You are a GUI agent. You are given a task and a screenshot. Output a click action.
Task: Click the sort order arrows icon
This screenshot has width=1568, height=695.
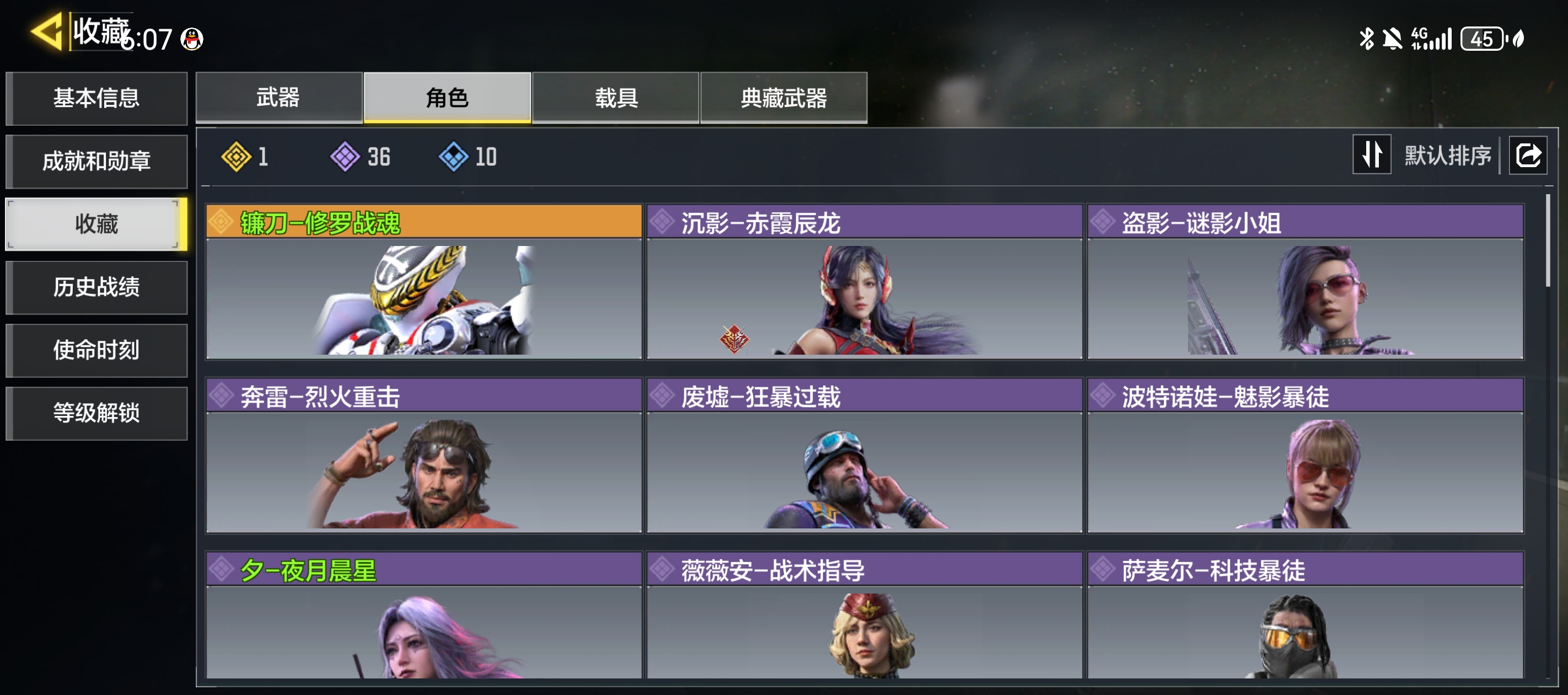[1371, 154]
